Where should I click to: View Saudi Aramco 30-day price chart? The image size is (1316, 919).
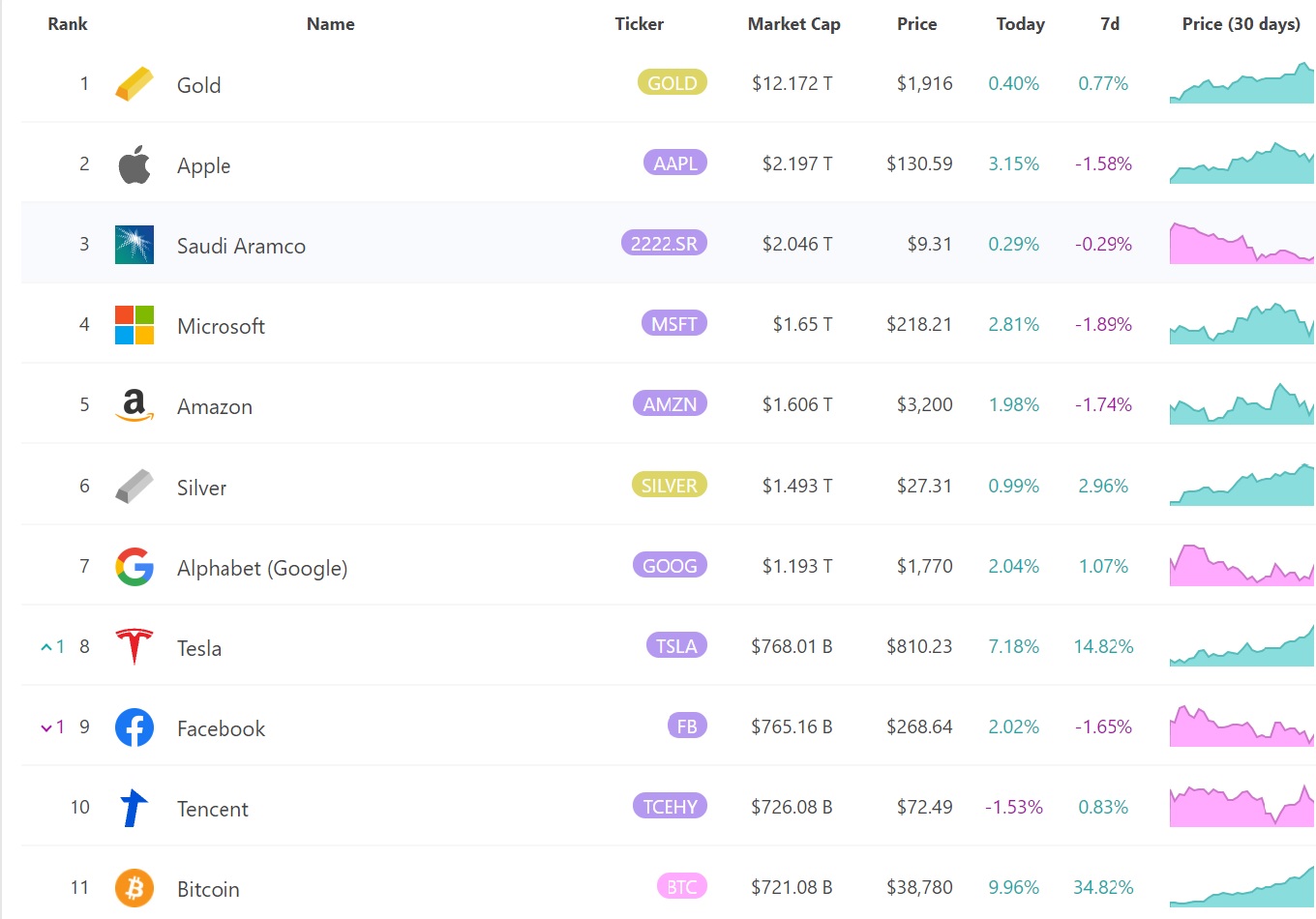pos(1241,244)
